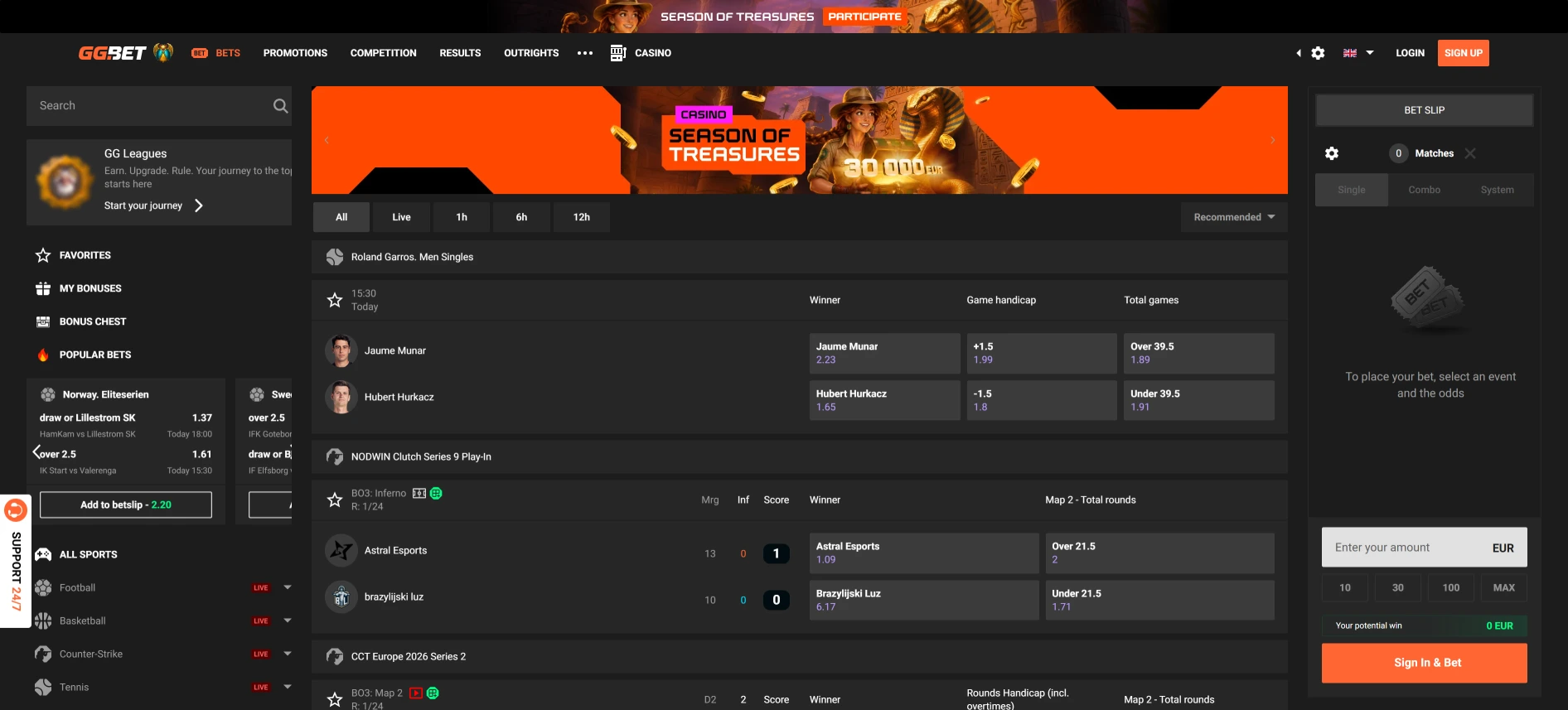Open the Support 24/7 chat widget

click(x=16, y=561)
